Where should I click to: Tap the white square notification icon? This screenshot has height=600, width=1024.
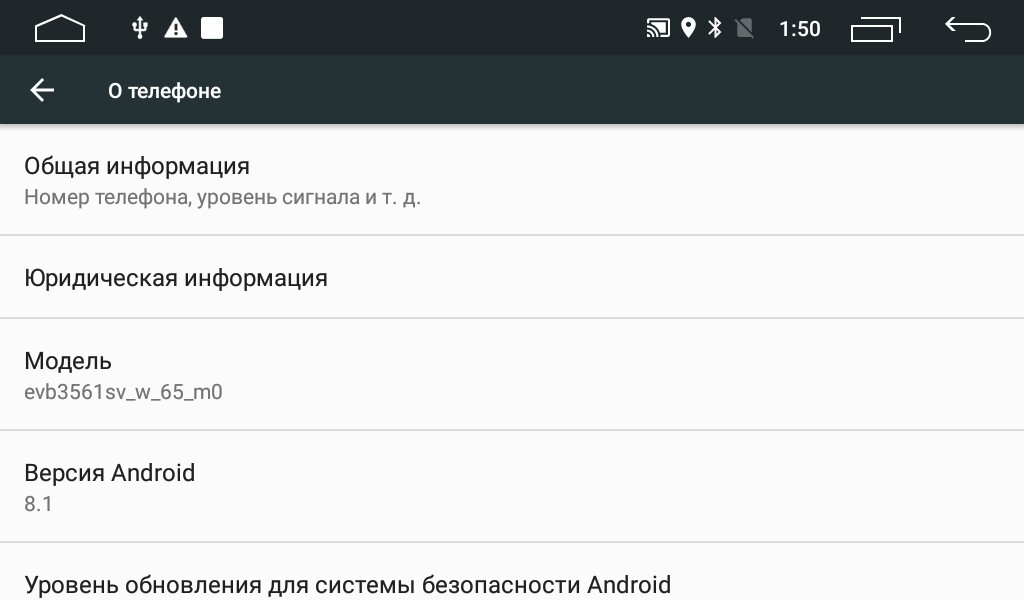tap(212, 28)
